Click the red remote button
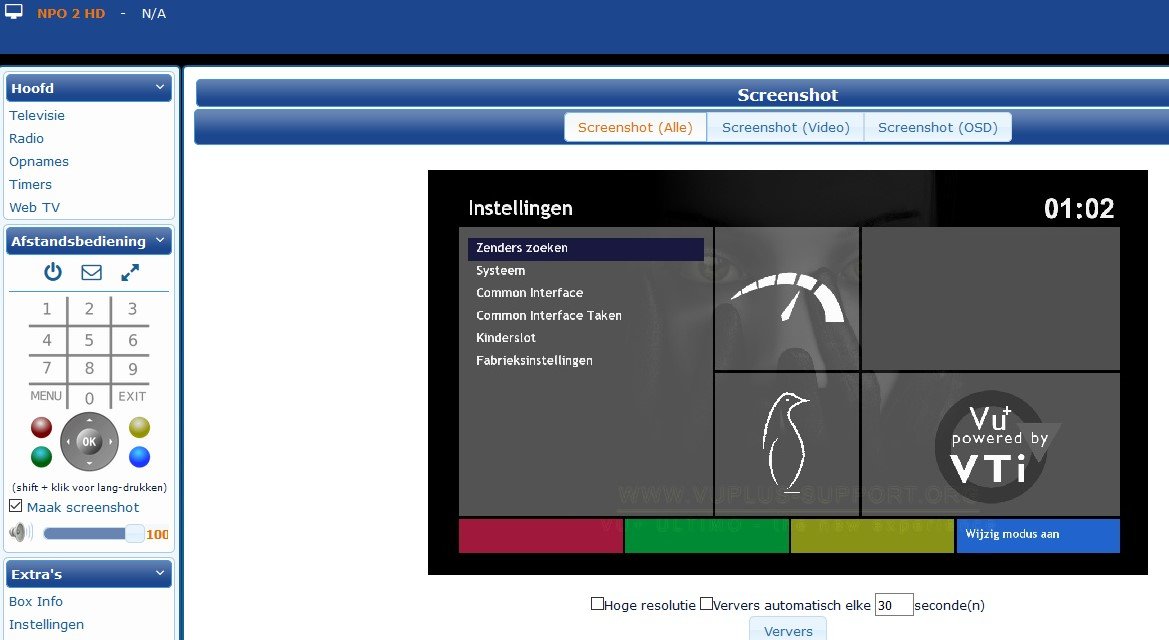The height and width of the screenshot is (640, 1169). 41,427
